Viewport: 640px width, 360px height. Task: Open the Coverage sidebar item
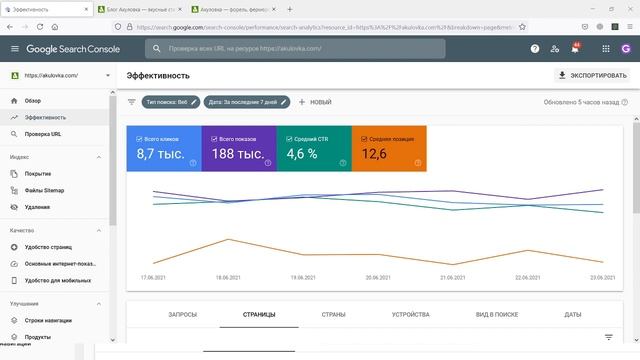click(55, 174)
